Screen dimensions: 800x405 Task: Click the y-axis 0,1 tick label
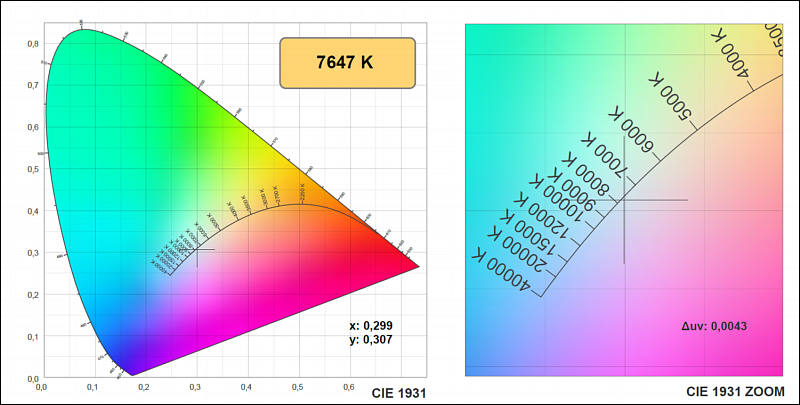tap(33, 337)
